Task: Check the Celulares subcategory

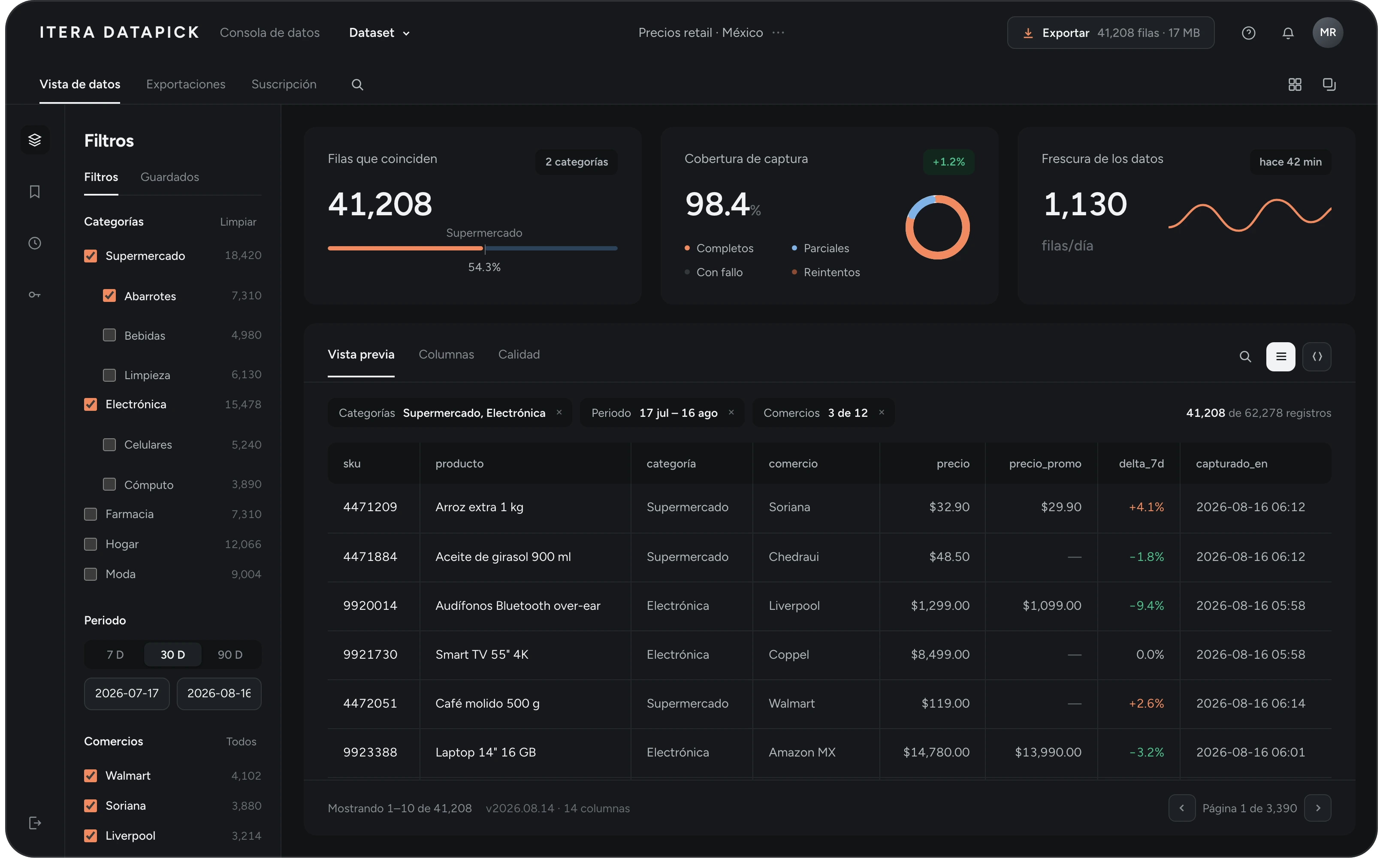Action: [109, 444]
